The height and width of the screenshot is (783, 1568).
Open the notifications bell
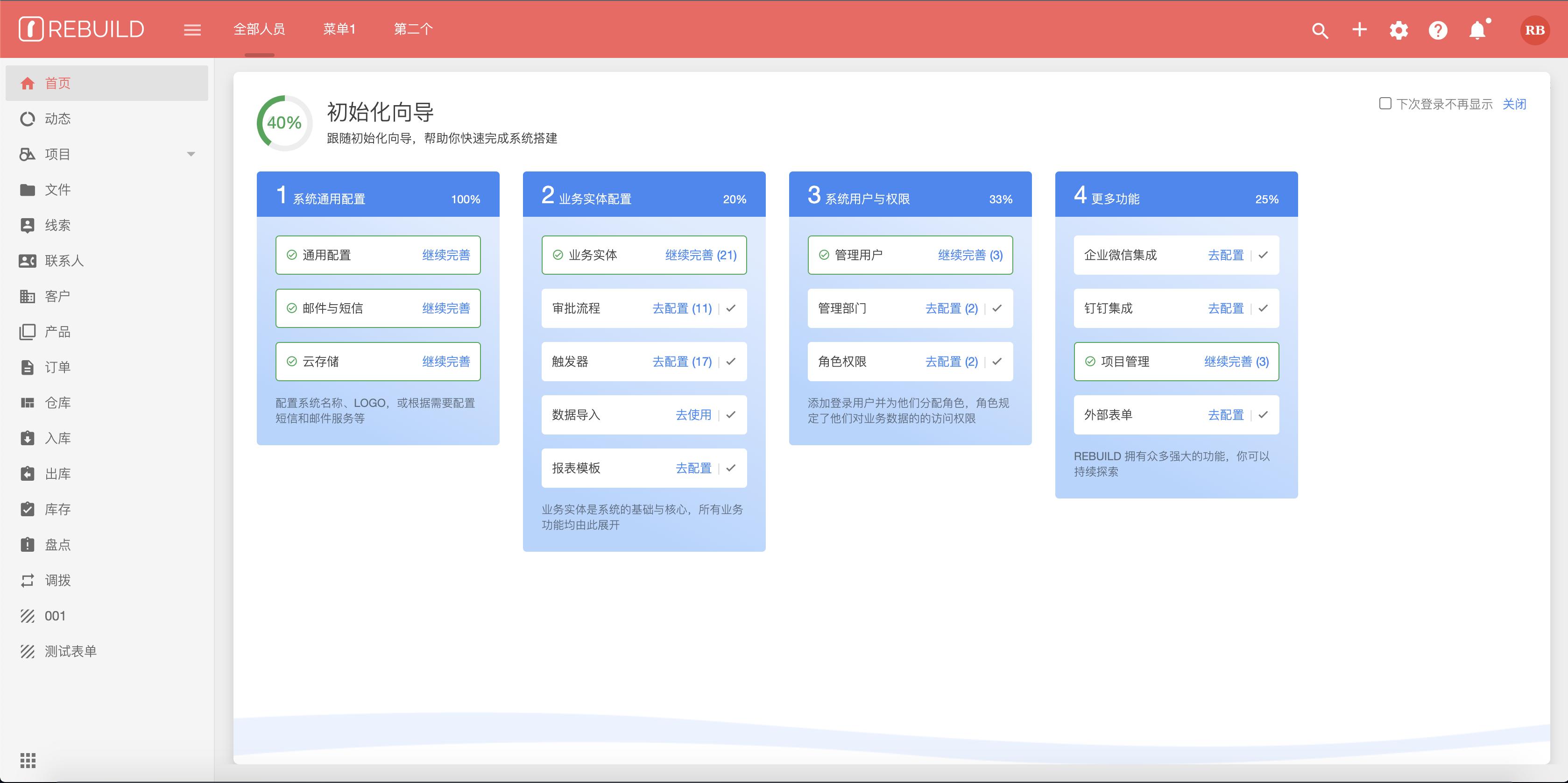[1477, 30]
